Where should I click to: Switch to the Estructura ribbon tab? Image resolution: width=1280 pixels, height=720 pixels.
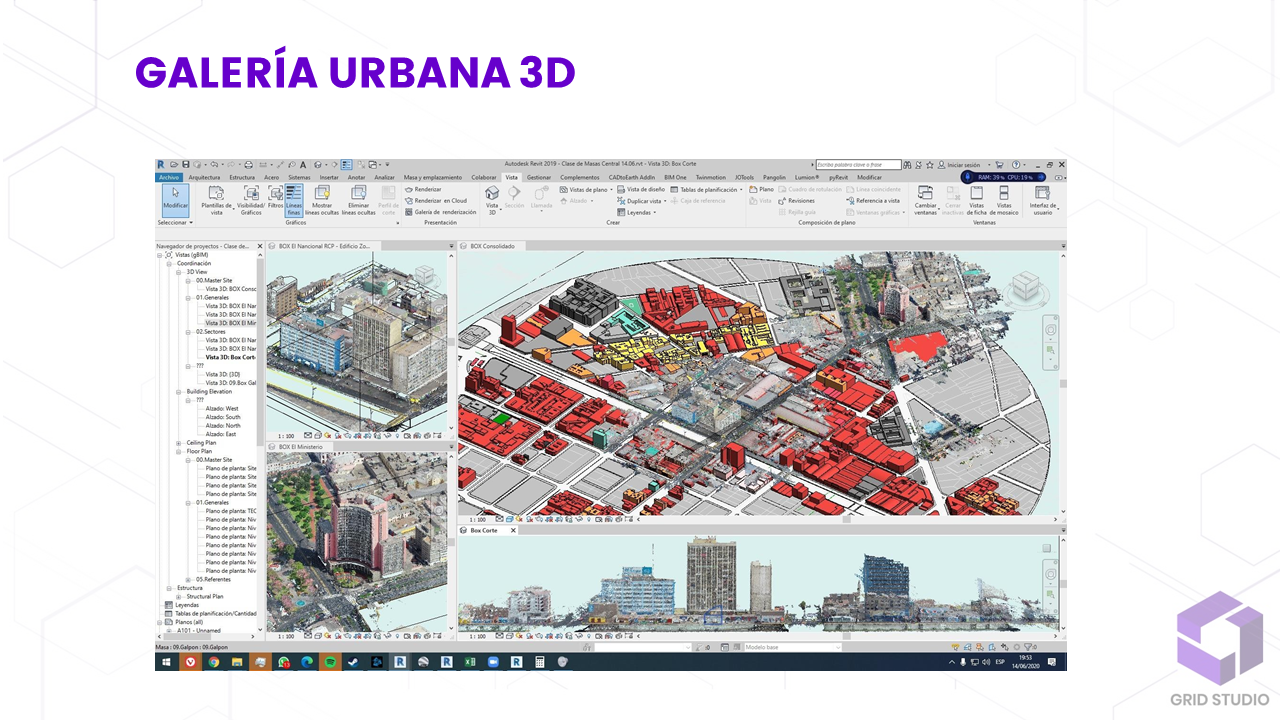(242, 177)
